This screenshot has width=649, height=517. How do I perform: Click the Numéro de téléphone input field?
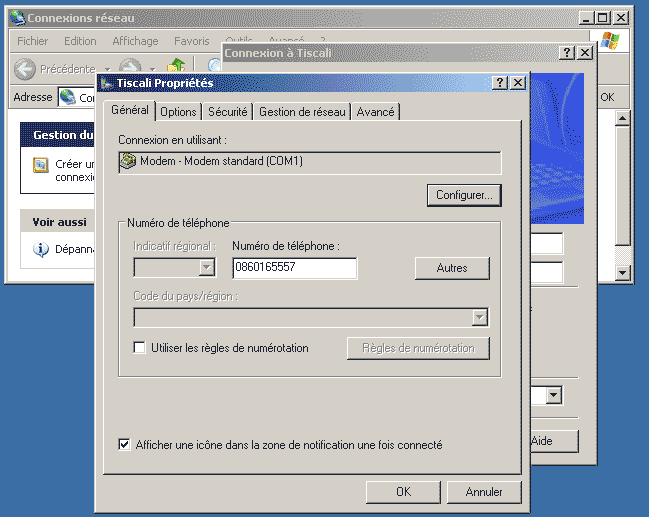pos(295,268)
